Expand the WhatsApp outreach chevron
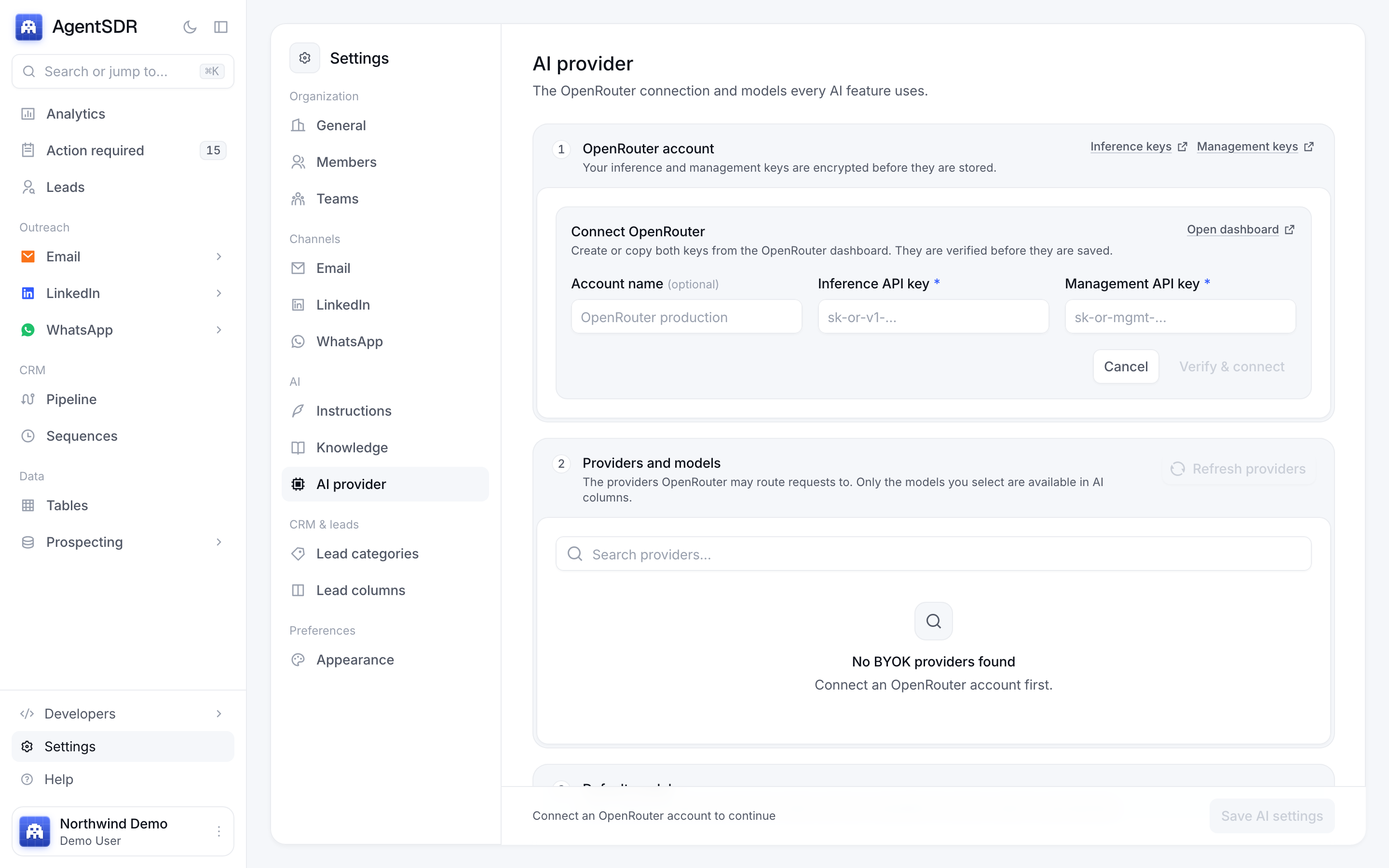The image size is (1389, 868). coord(218,330)
